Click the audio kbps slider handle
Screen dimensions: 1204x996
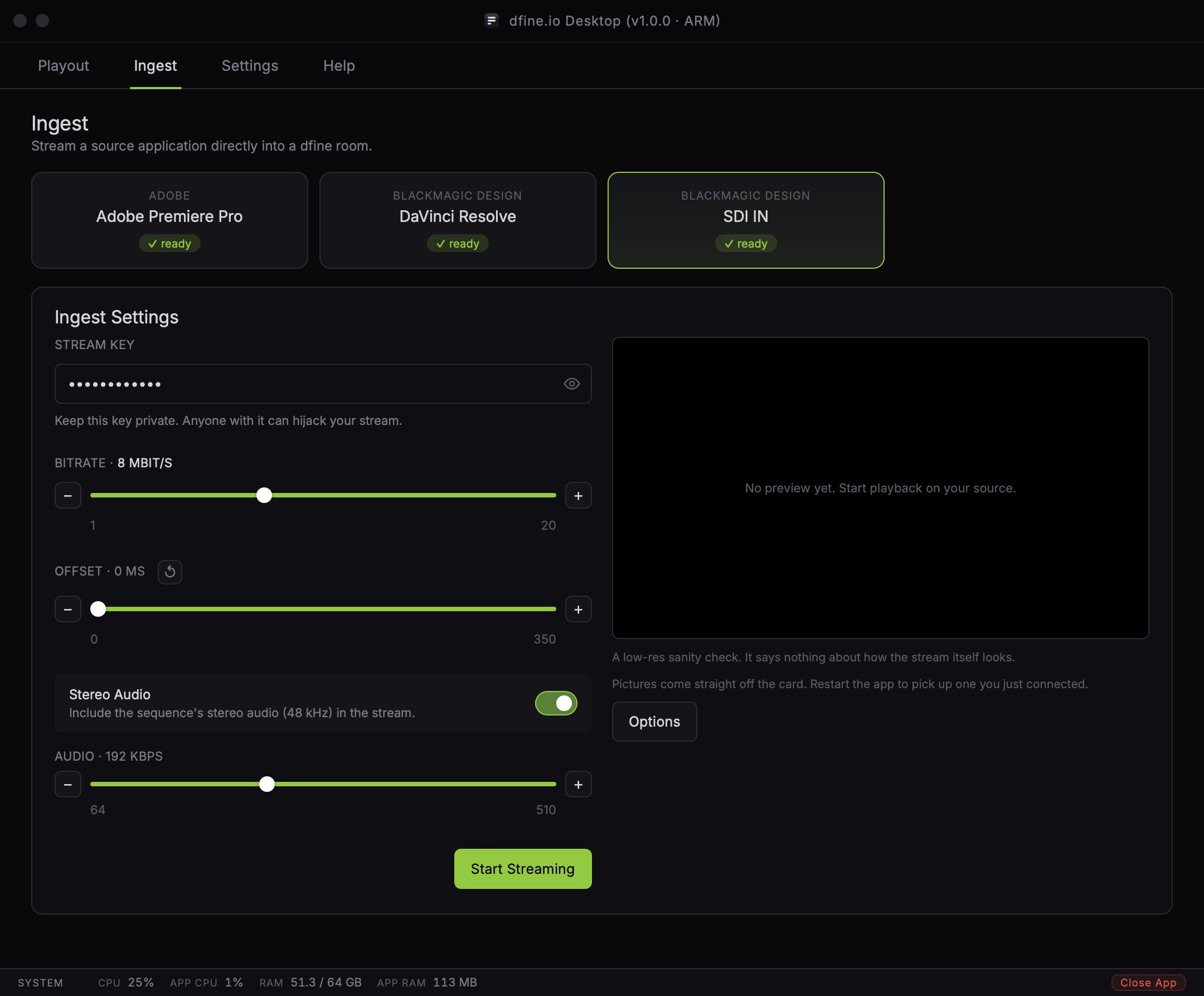coord(266,784)
